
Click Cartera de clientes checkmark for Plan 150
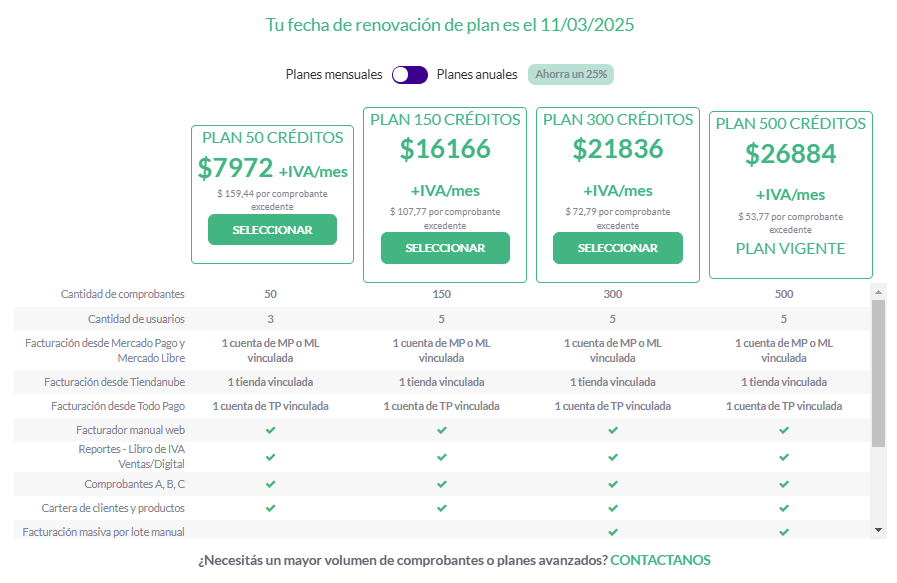pyautogui.click(x=442, y=508)
